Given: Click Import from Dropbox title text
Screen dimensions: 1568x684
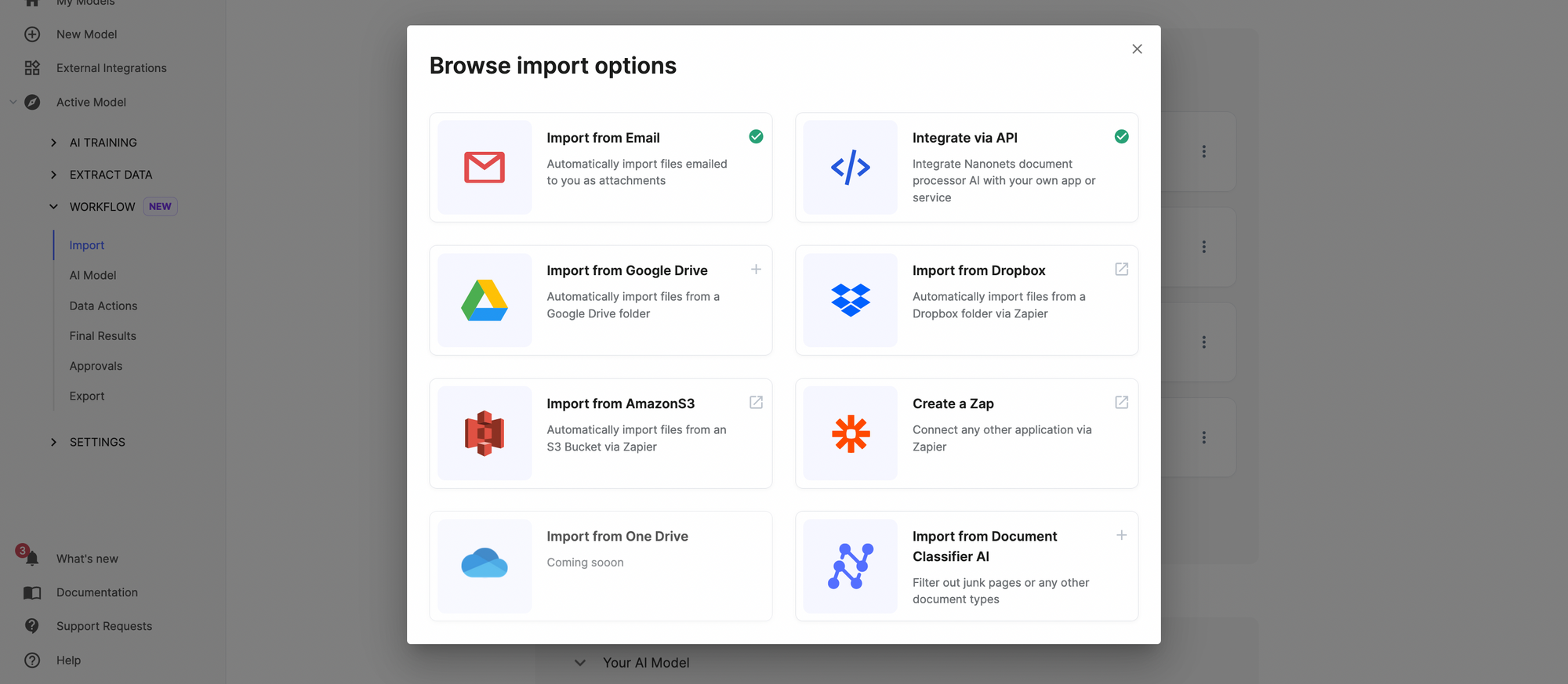Looking at the screenshot, I should (978, 270).
